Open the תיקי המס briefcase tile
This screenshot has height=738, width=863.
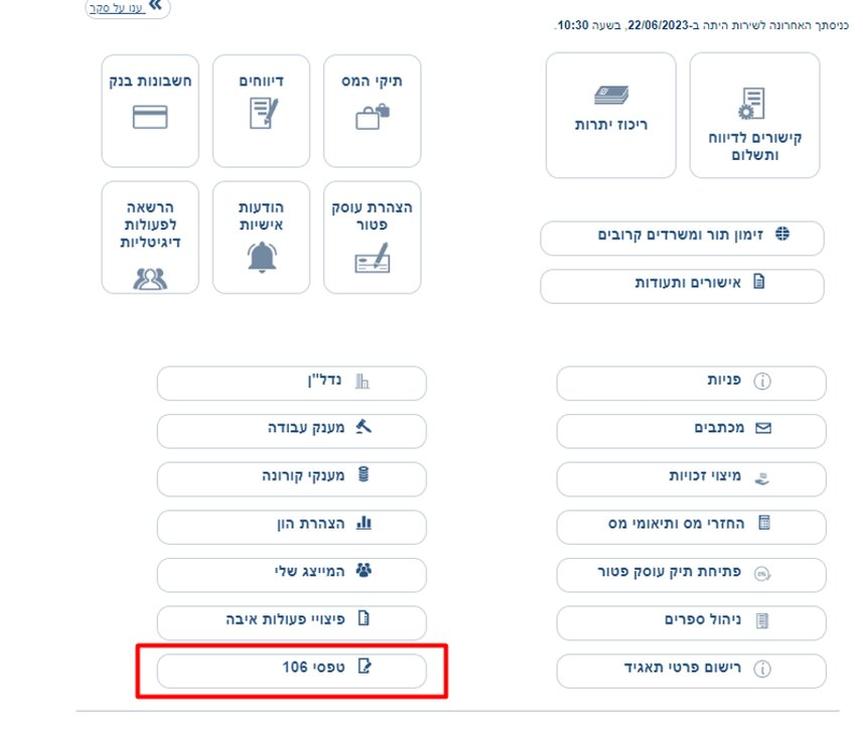(x=372, y=111)
